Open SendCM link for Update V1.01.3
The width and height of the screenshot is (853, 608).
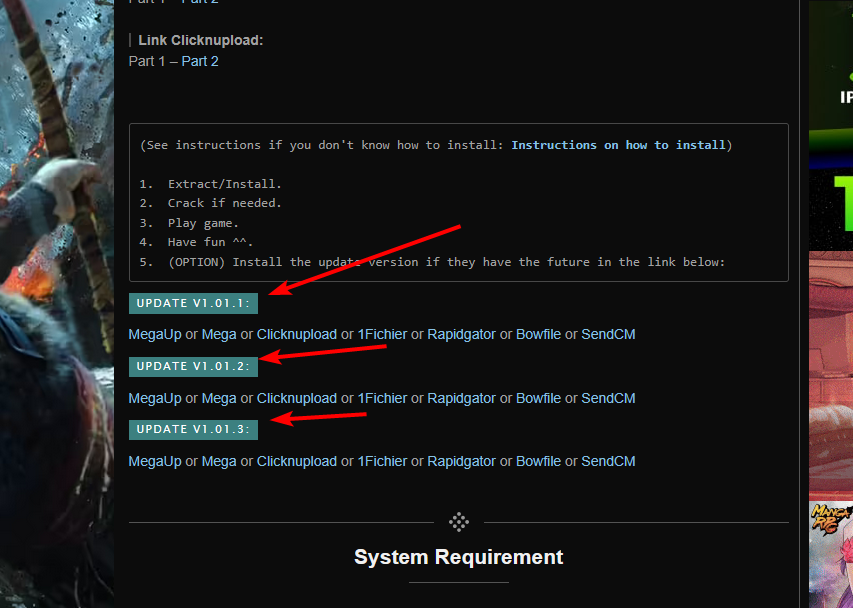[x=608, y=462]
